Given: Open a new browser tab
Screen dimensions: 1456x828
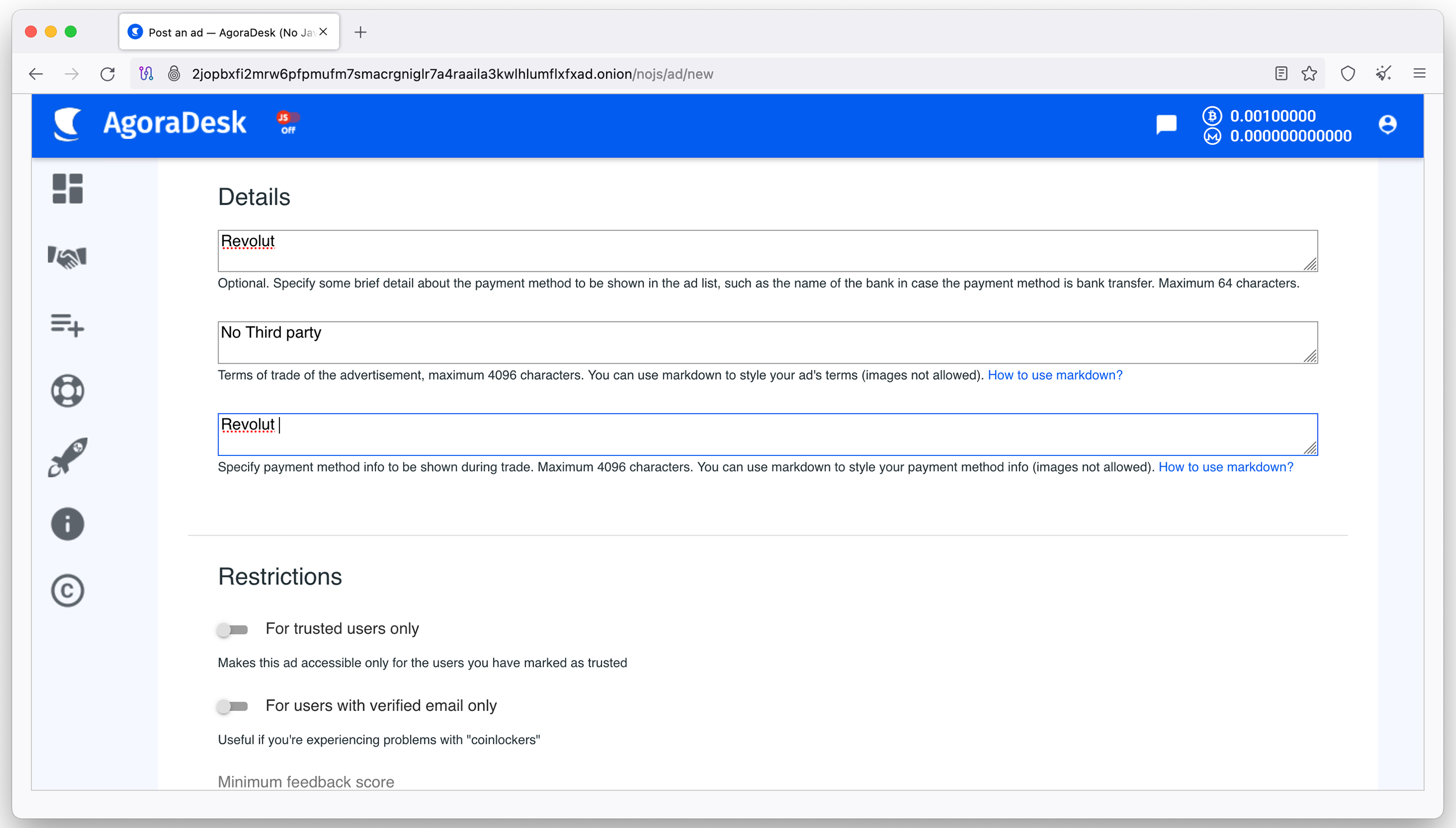Looking at the screenshot, I should (361, 33).
